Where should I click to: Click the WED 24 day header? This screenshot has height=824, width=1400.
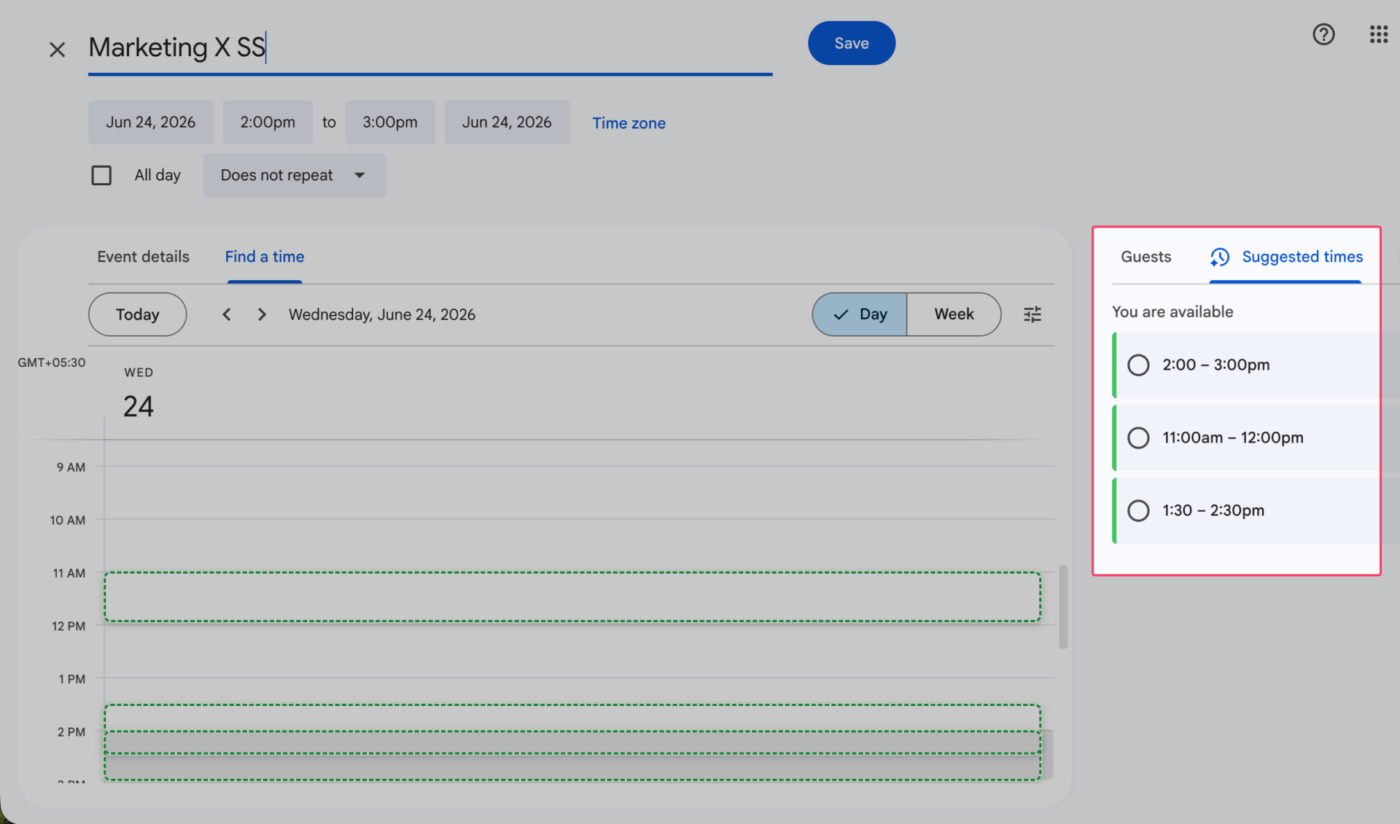(x=138, y=394)
